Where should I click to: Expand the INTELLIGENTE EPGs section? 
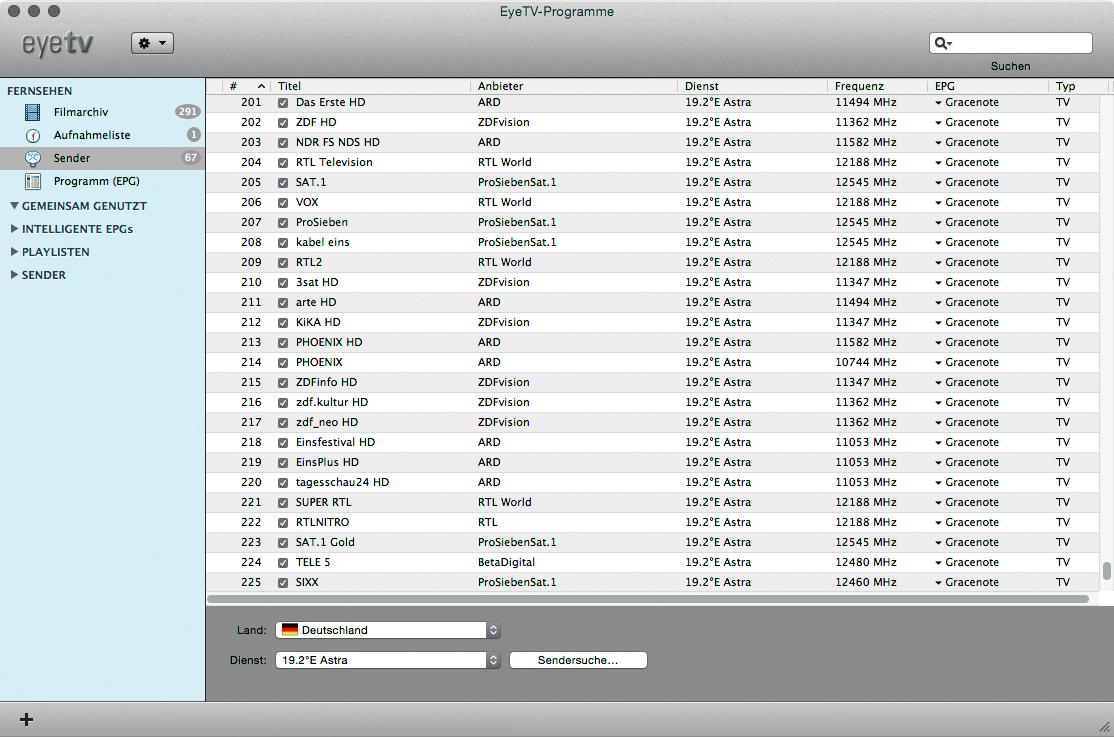click(14, 229)
